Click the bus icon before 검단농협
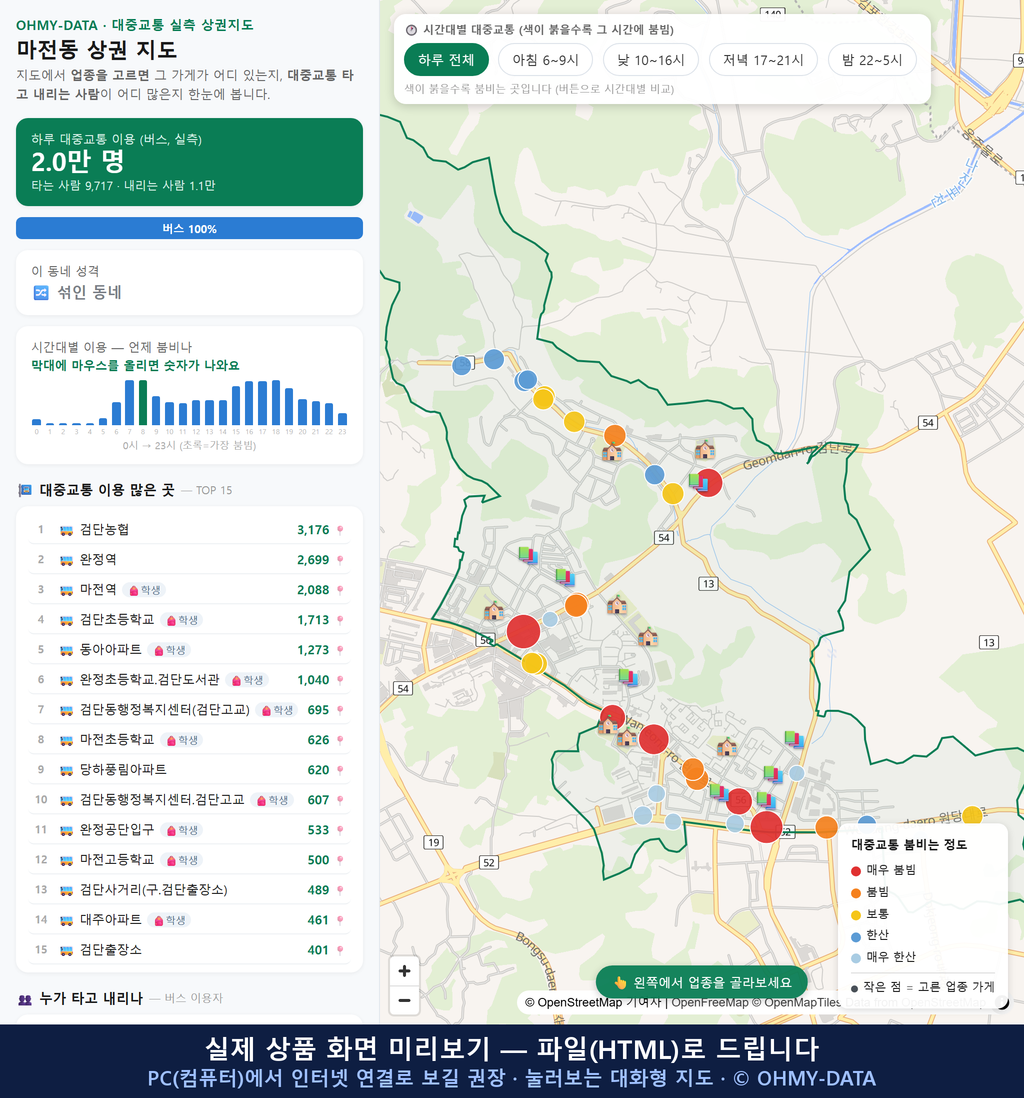 (66, 530)
